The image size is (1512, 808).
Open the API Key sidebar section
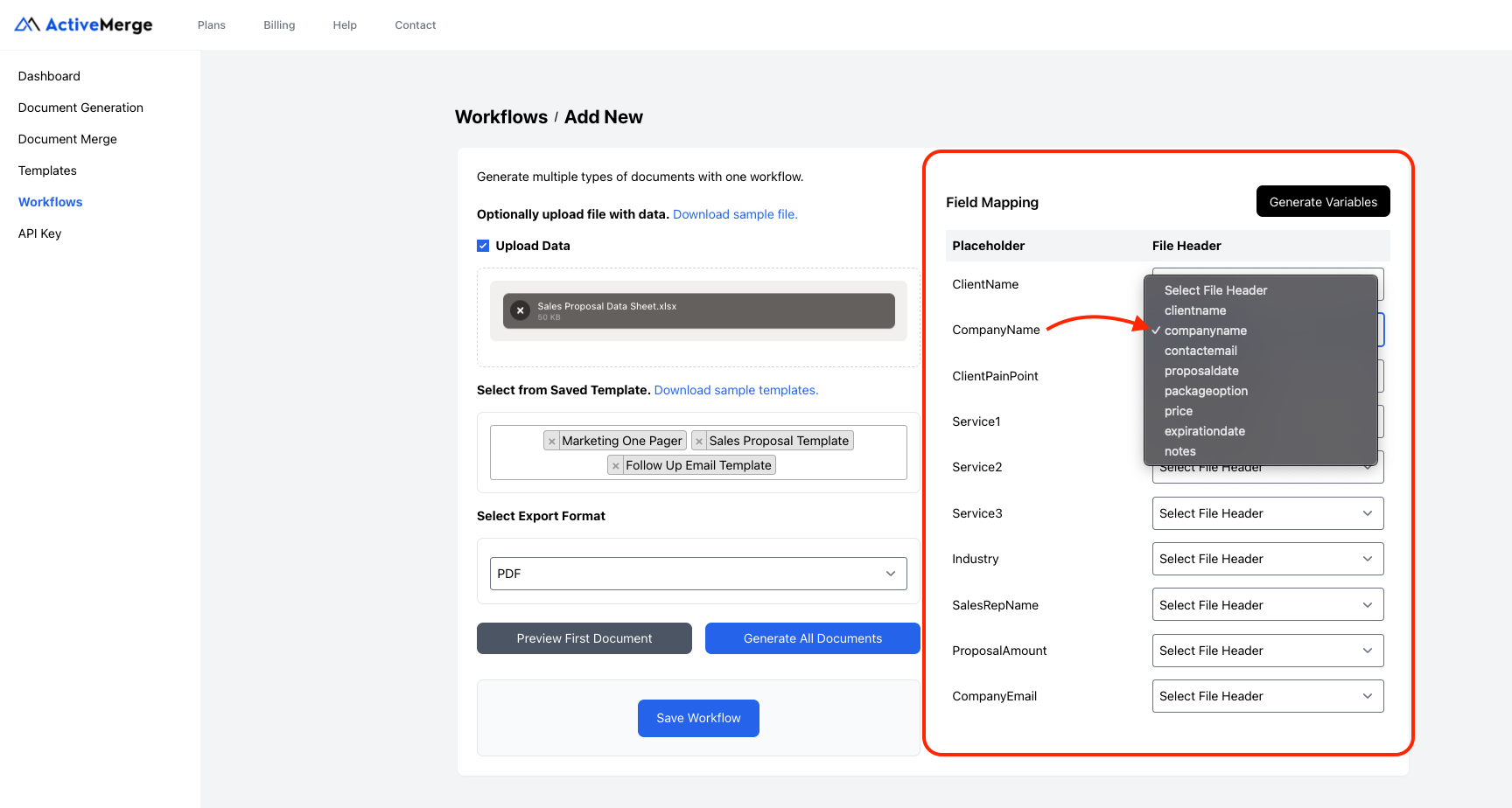coord(39,233)
